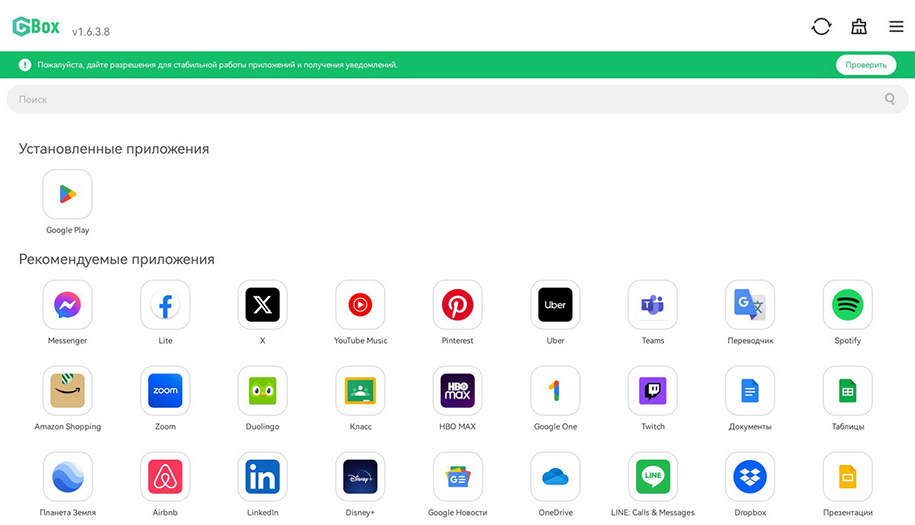Click the cleanup broom icon in header
Image resolution: width=915 pixels, height=525 pixels.
pos(859,27)
